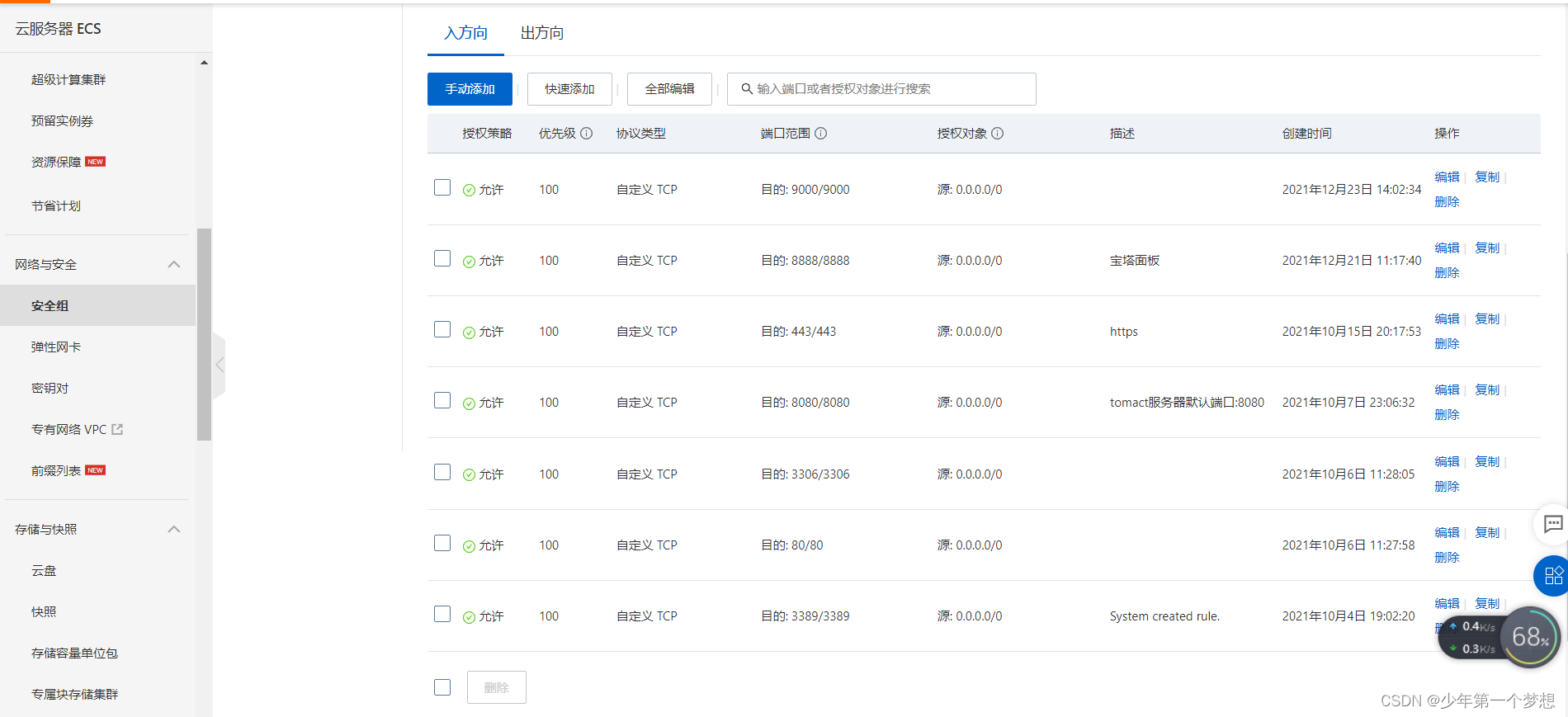Image resolution: width=1568 pixels, height=717 pixels.
Task: Click the sidebar scroll-up arrow
Action: [204, 63]
